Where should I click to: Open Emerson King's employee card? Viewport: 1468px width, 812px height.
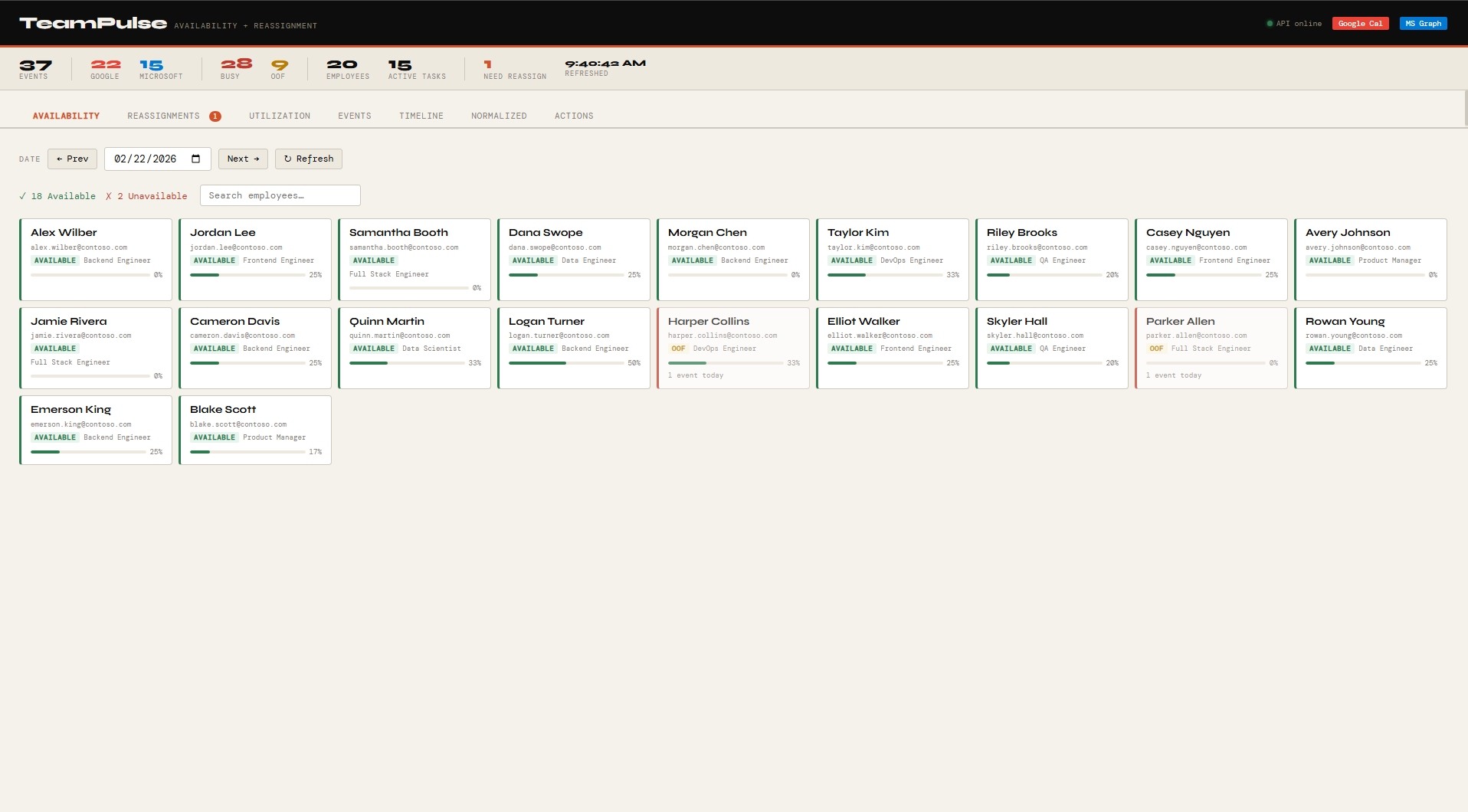tap(96, 431)
